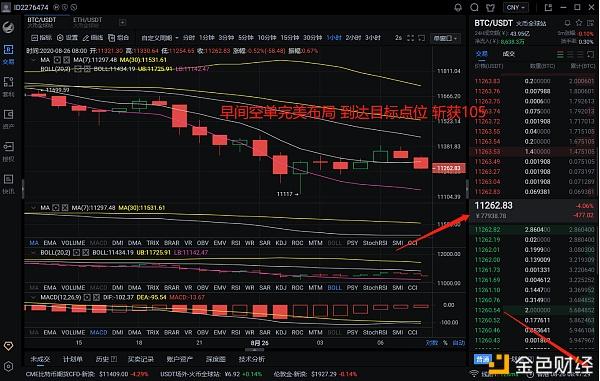Open the Huobi logo home icon
Screen dimensions: 600x381
[x=8, y=27]
